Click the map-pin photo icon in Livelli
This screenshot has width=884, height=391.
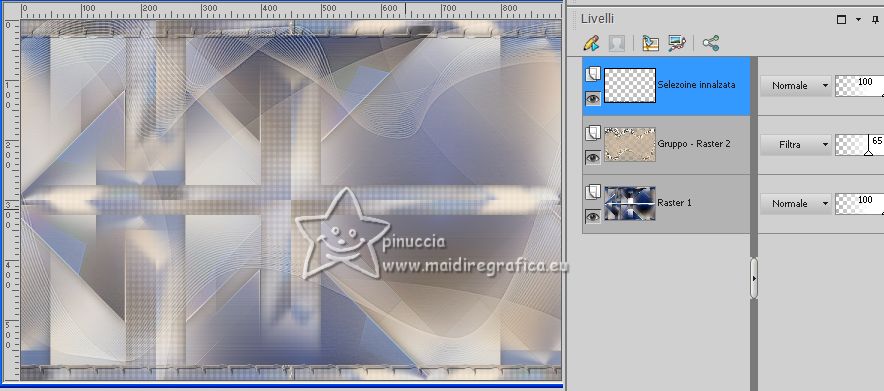coord(651,43)
